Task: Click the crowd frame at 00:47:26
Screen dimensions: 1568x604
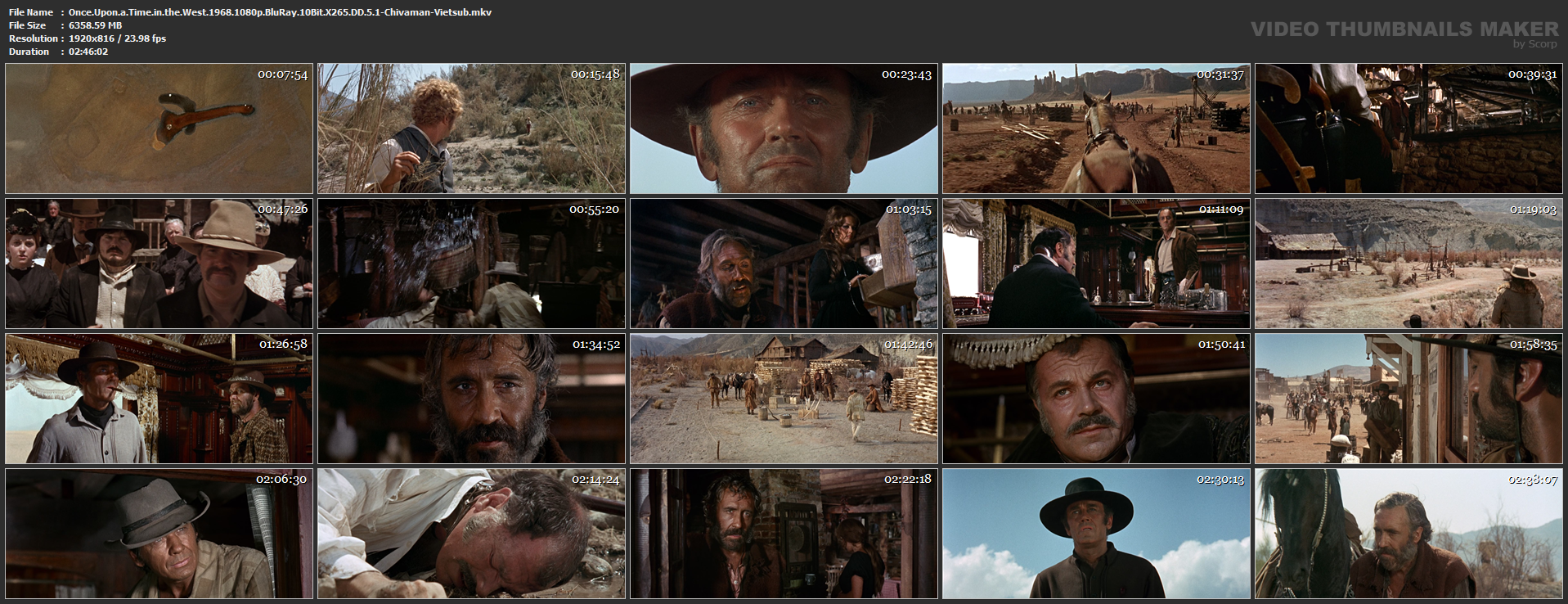Action: pos(159,264)
